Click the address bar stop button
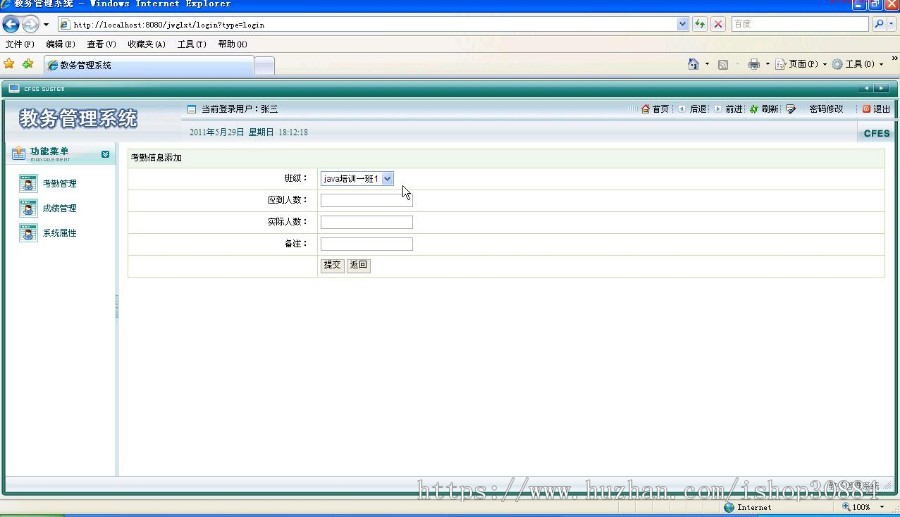The image size is (900, 517). [x=718, y=24]
